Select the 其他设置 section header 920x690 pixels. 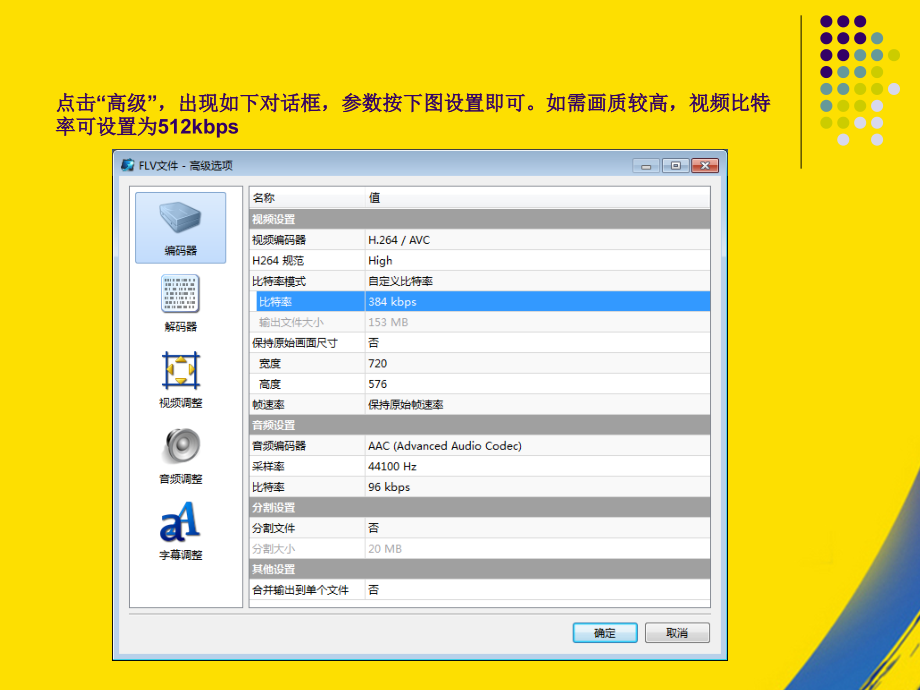[479, 569]
